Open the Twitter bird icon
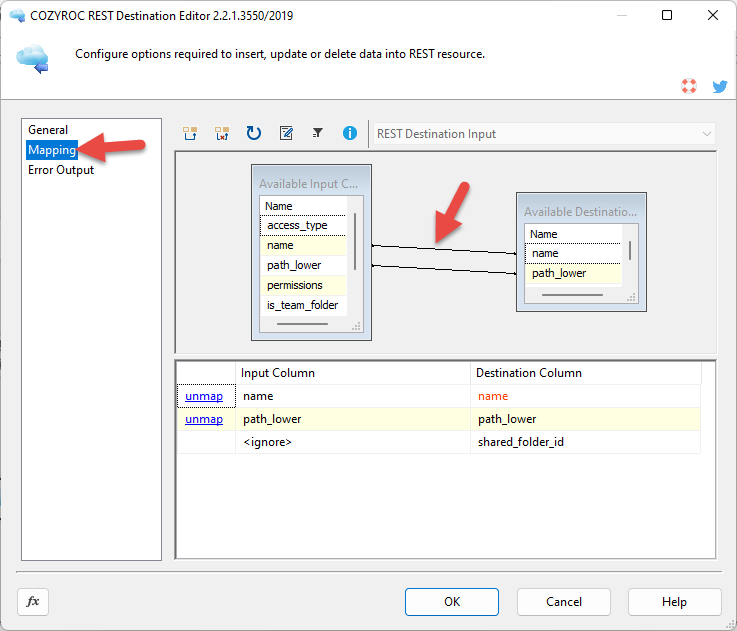 coord(720,86)
